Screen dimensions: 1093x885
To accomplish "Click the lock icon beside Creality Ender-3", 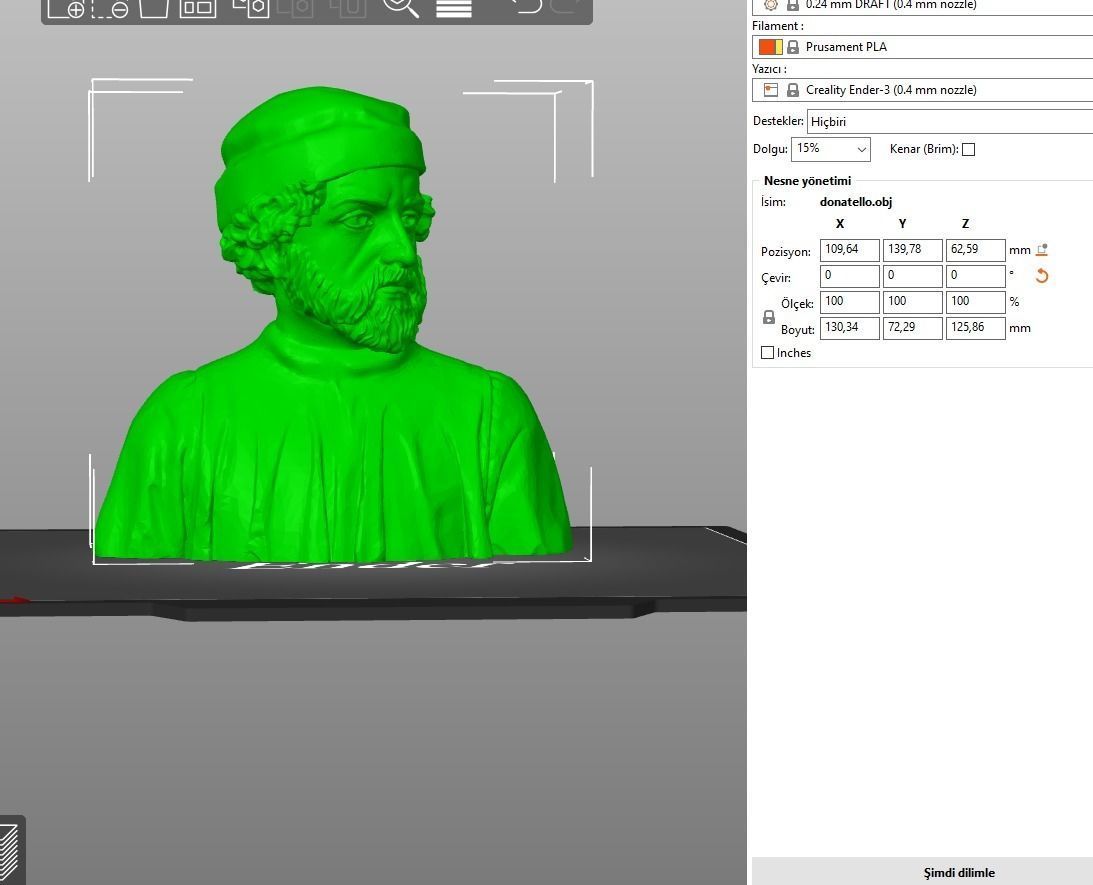I will [x=793, y=90].
